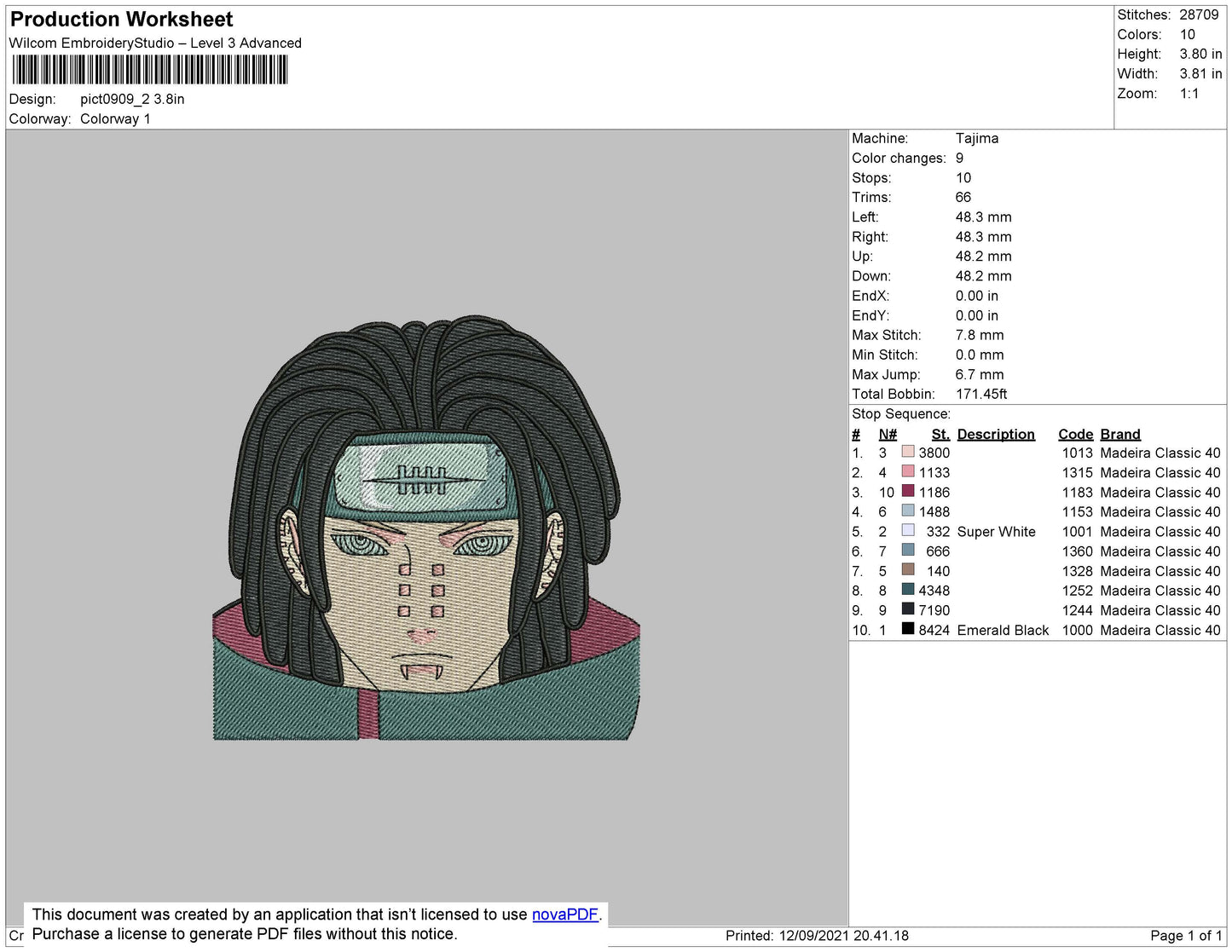1232x952 pixels.
Task: Click the 'N#' column header
Action: (888, 434)
